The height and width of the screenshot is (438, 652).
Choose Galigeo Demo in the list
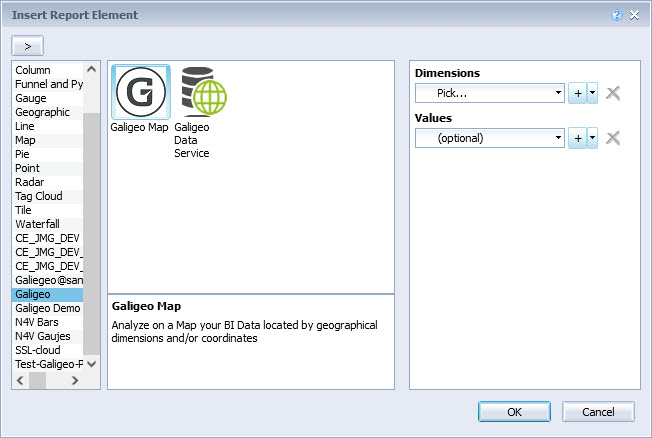tap(48, 308)
